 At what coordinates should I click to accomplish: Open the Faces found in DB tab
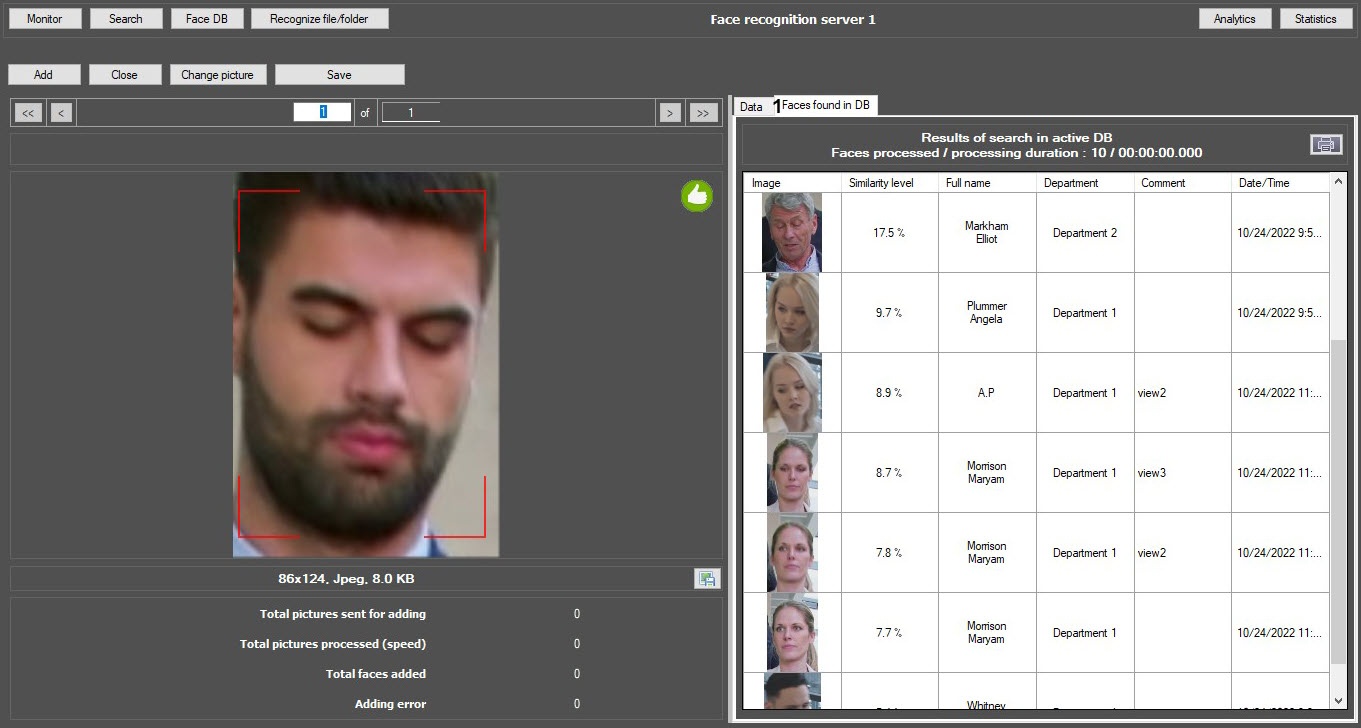click(x=826, y=105)
